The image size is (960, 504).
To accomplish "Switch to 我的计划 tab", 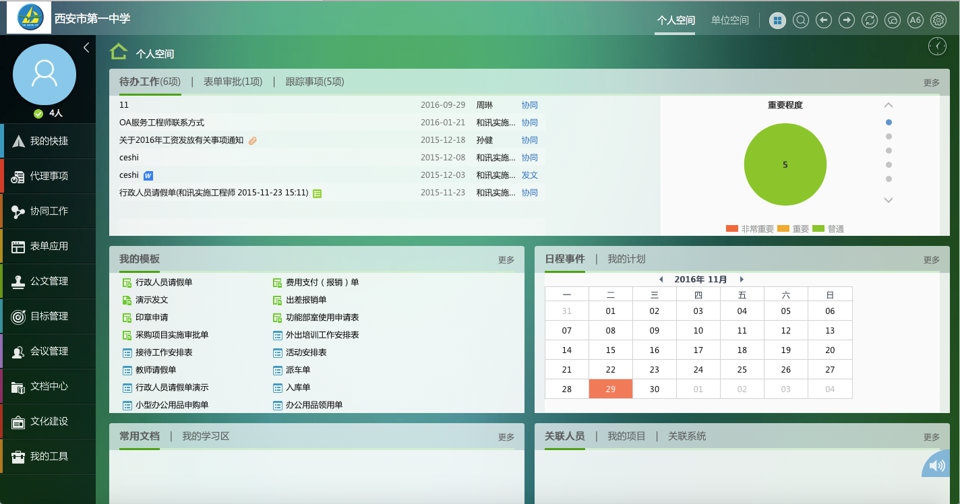I will [x=626, y=259].
